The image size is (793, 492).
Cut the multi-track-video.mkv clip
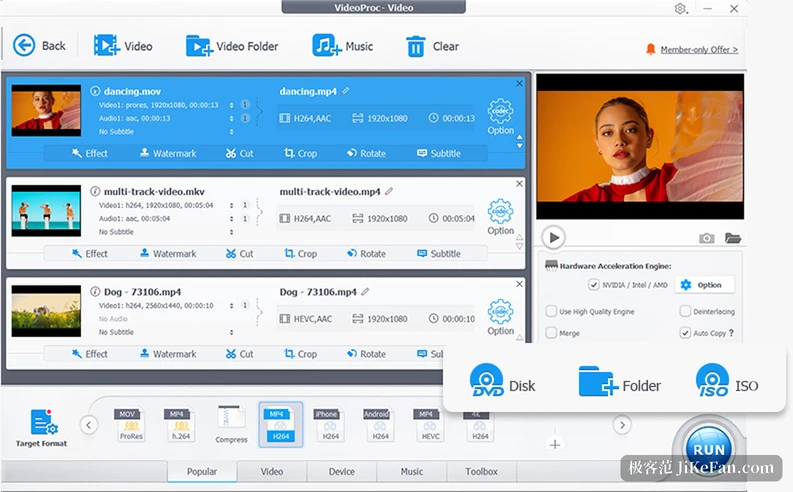(x=240, y=253)
